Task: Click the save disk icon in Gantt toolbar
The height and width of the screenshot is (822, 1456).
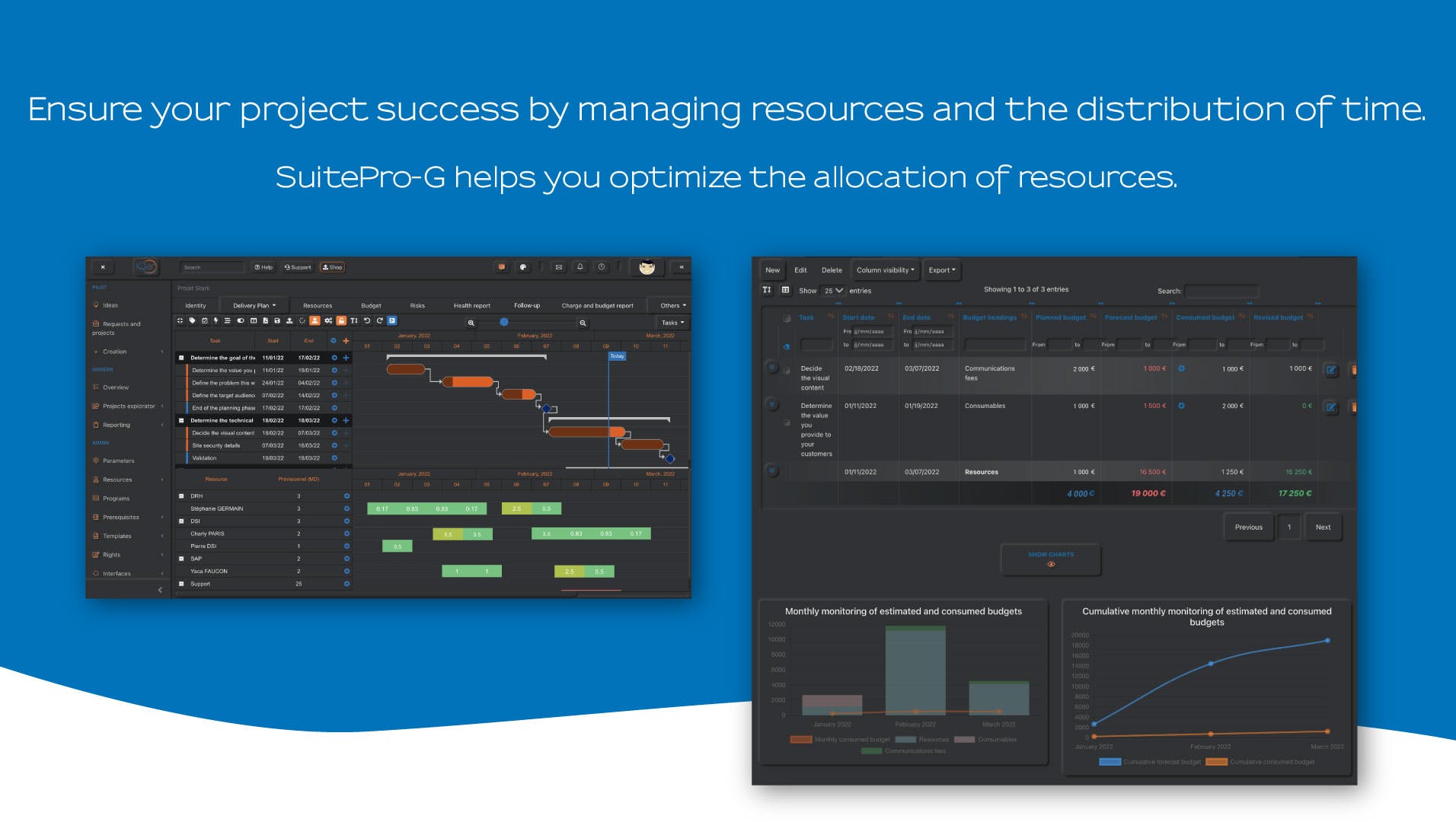Action: (x=277, y=320)
